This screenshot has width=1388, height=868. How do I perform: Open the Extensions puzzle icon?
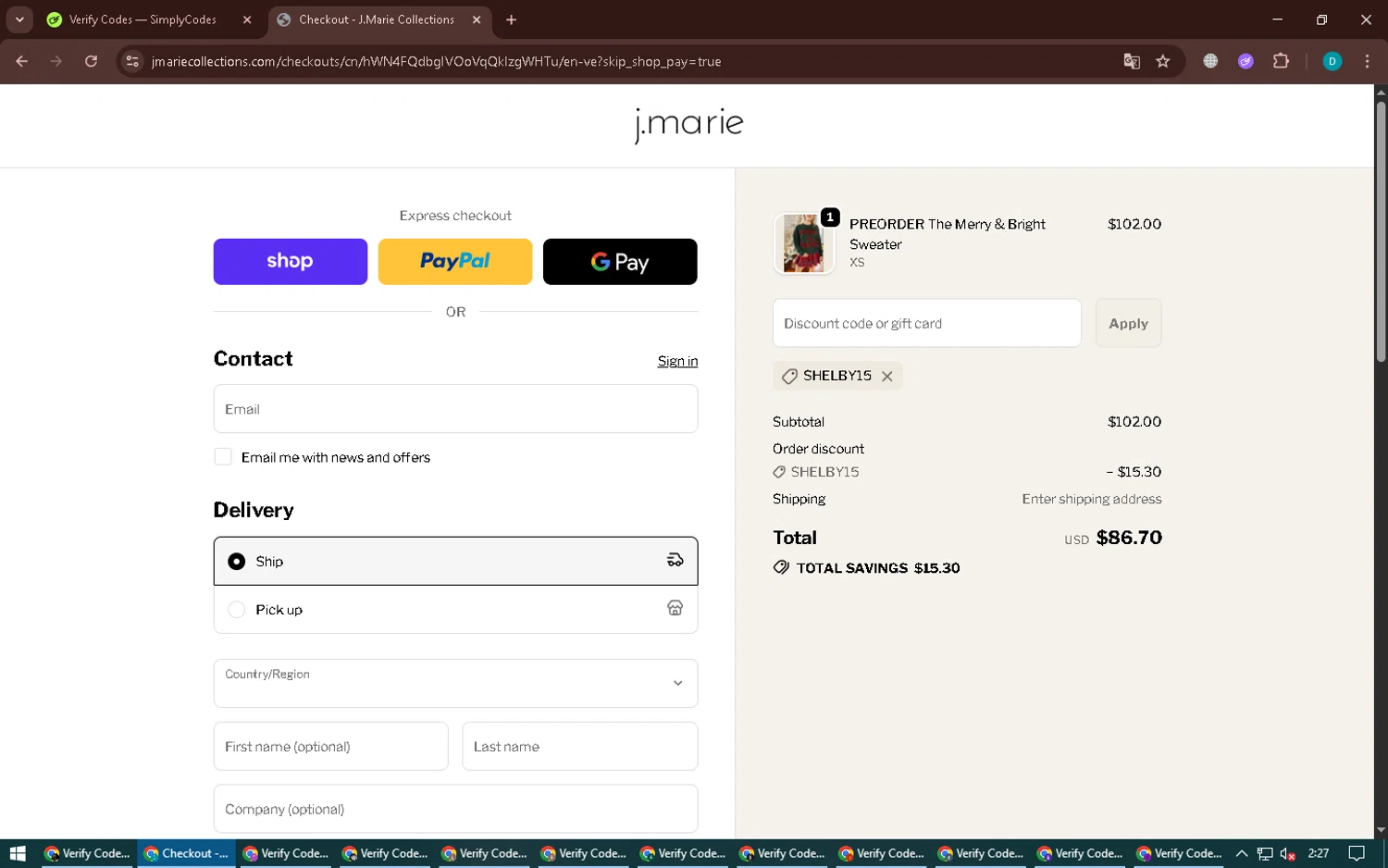click(1281, 61)
